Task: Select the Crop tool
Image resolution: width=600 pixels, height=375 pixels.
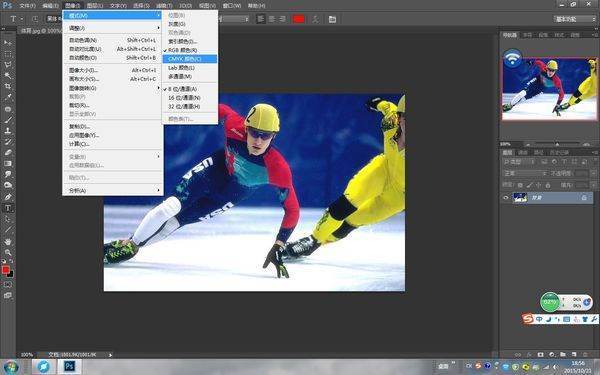Action: 8,86
